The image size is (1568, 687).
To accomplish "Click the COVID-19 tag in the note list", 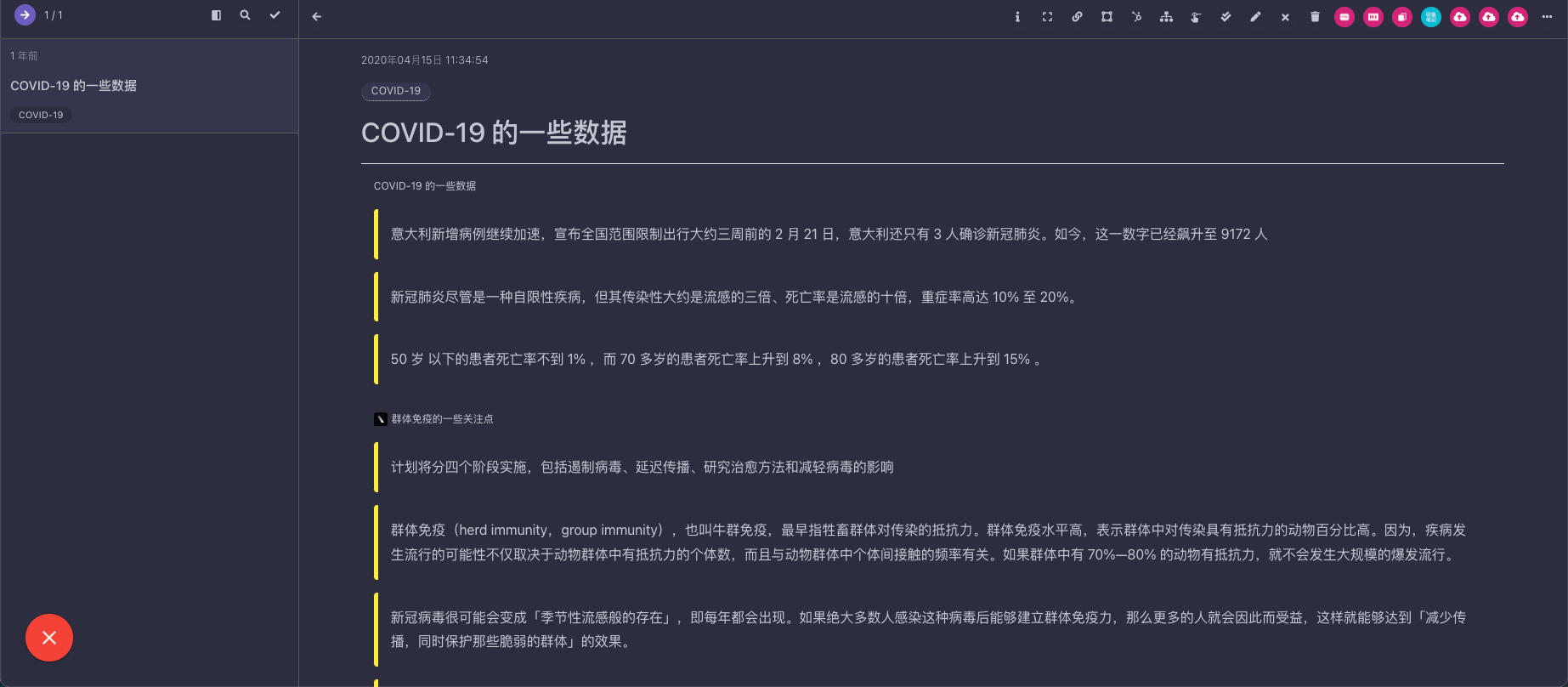I will pos(41,115).
